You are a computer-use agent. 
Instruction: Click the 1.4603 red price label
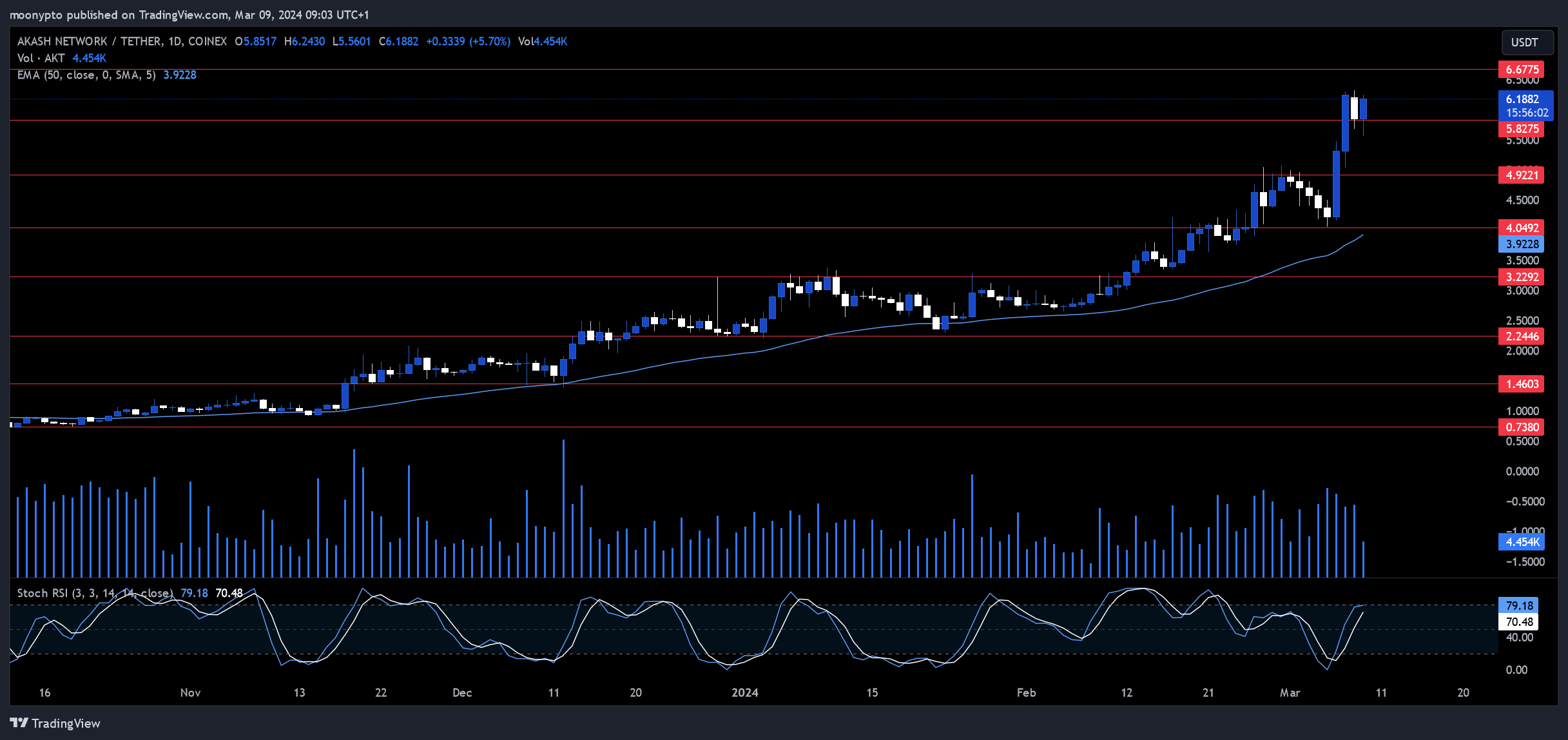coord(1522,384)
